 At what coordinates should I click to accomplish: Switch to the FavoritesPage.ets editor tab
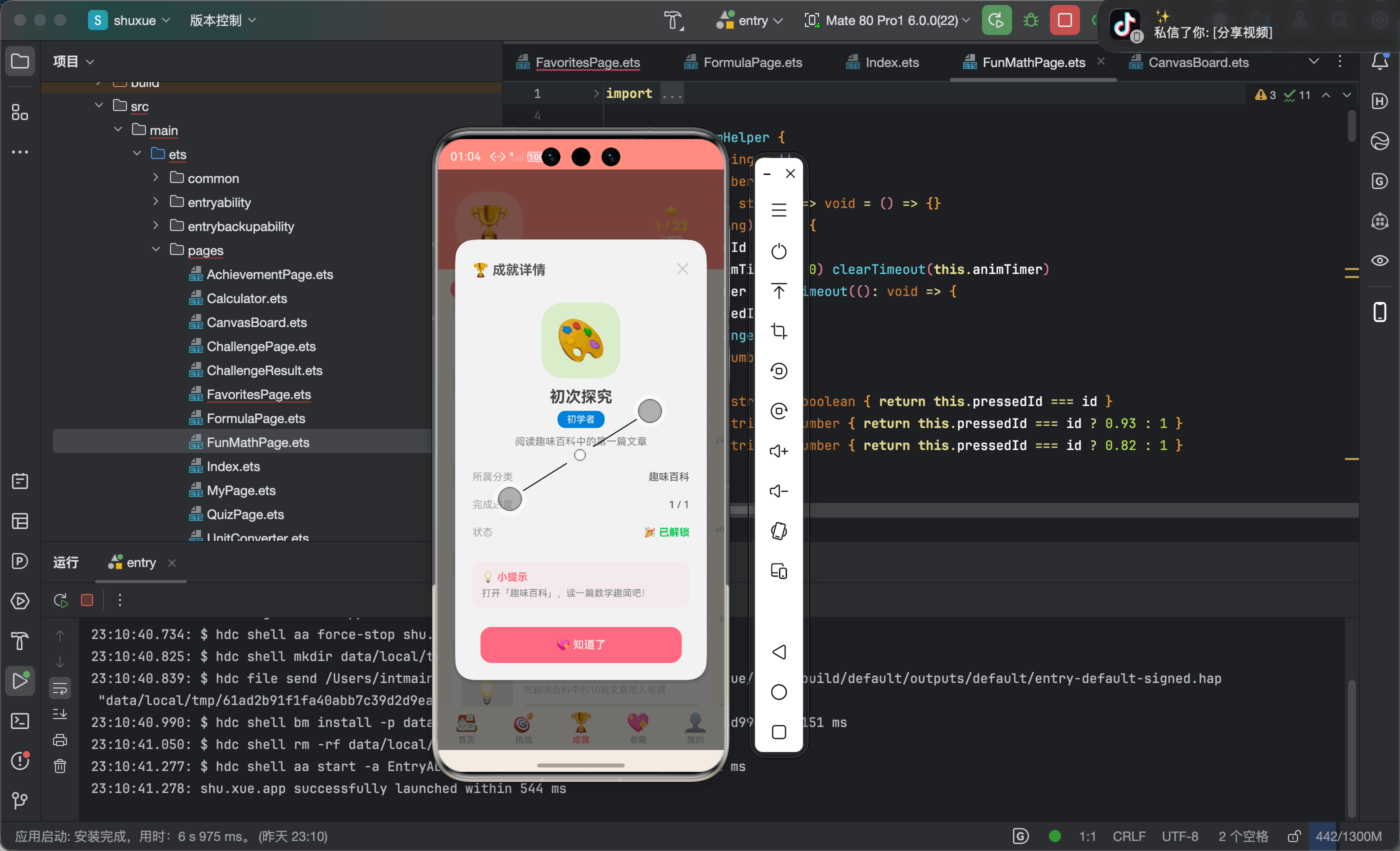coord(578,62)
